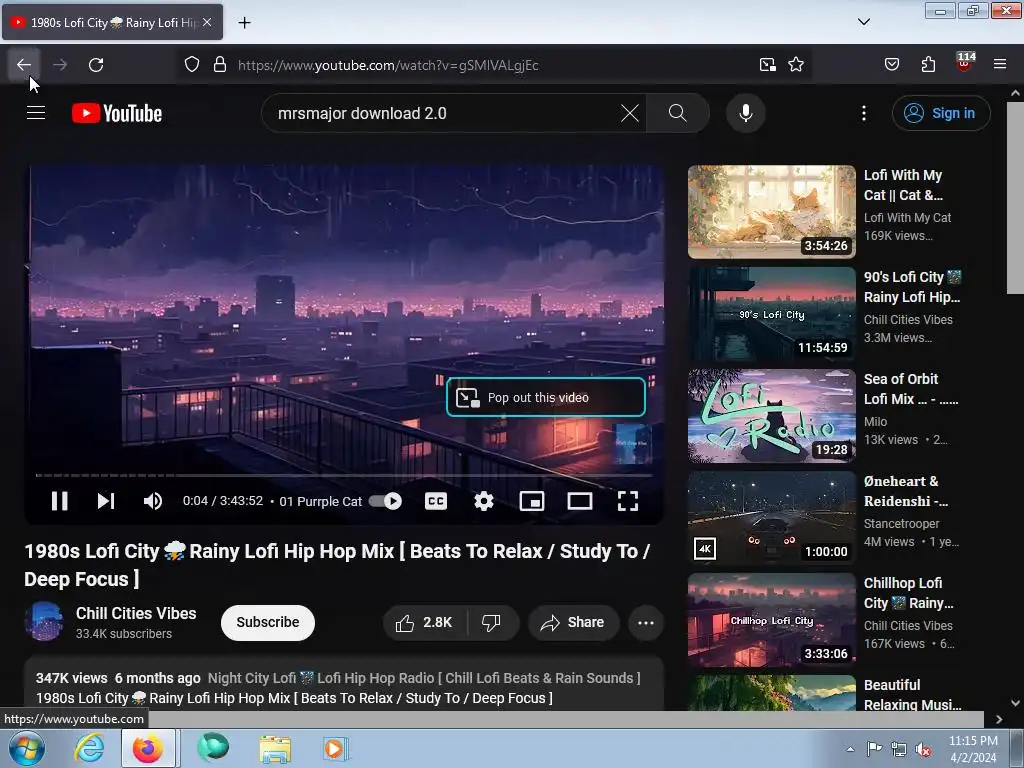Switch to theater mode
Image resolution: width=1024 pixels, height=768 pixels.
(579, 501)
